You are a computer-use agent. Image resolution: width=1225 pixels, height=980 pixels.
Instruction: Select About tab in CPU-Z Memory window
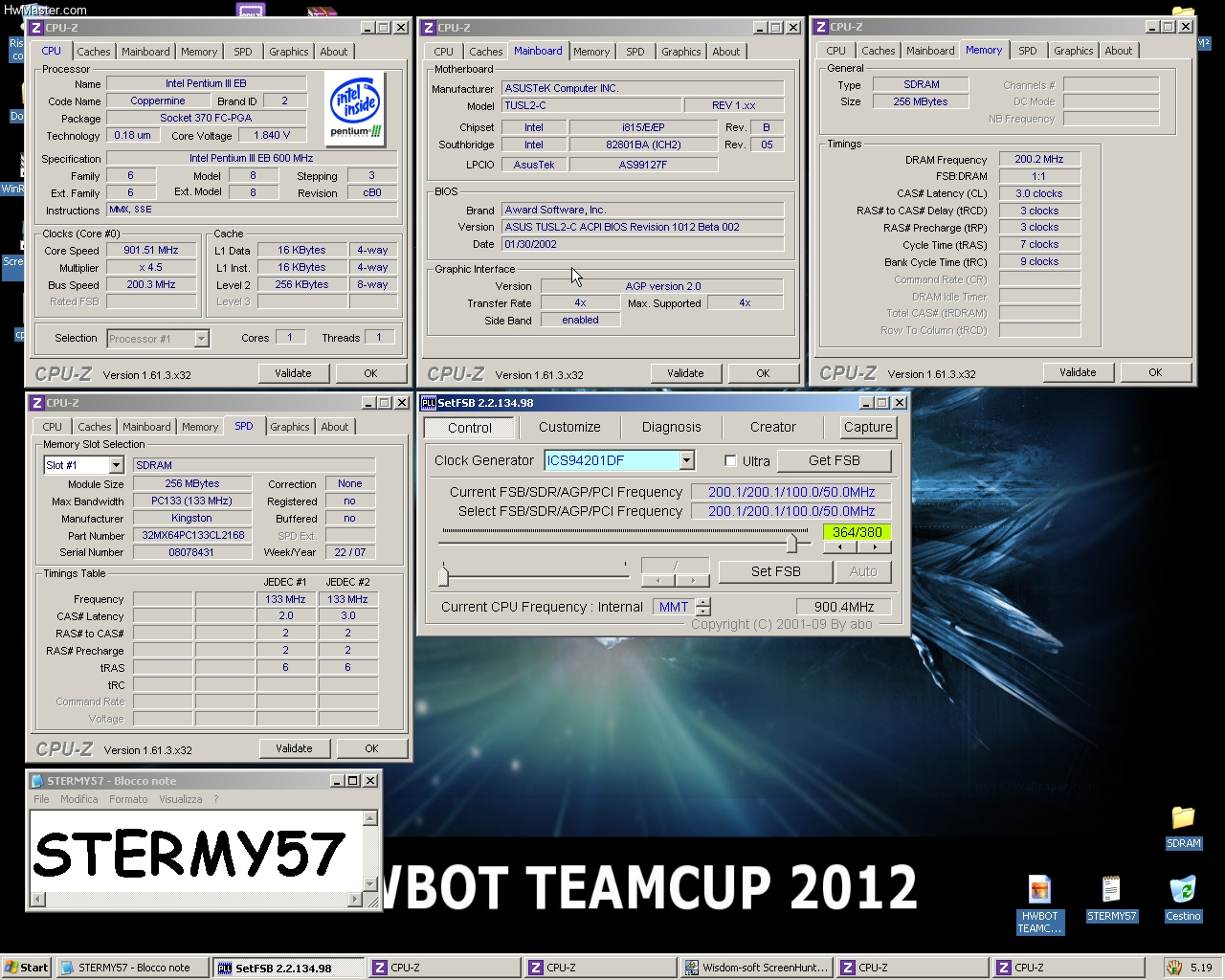[1118, 51]
